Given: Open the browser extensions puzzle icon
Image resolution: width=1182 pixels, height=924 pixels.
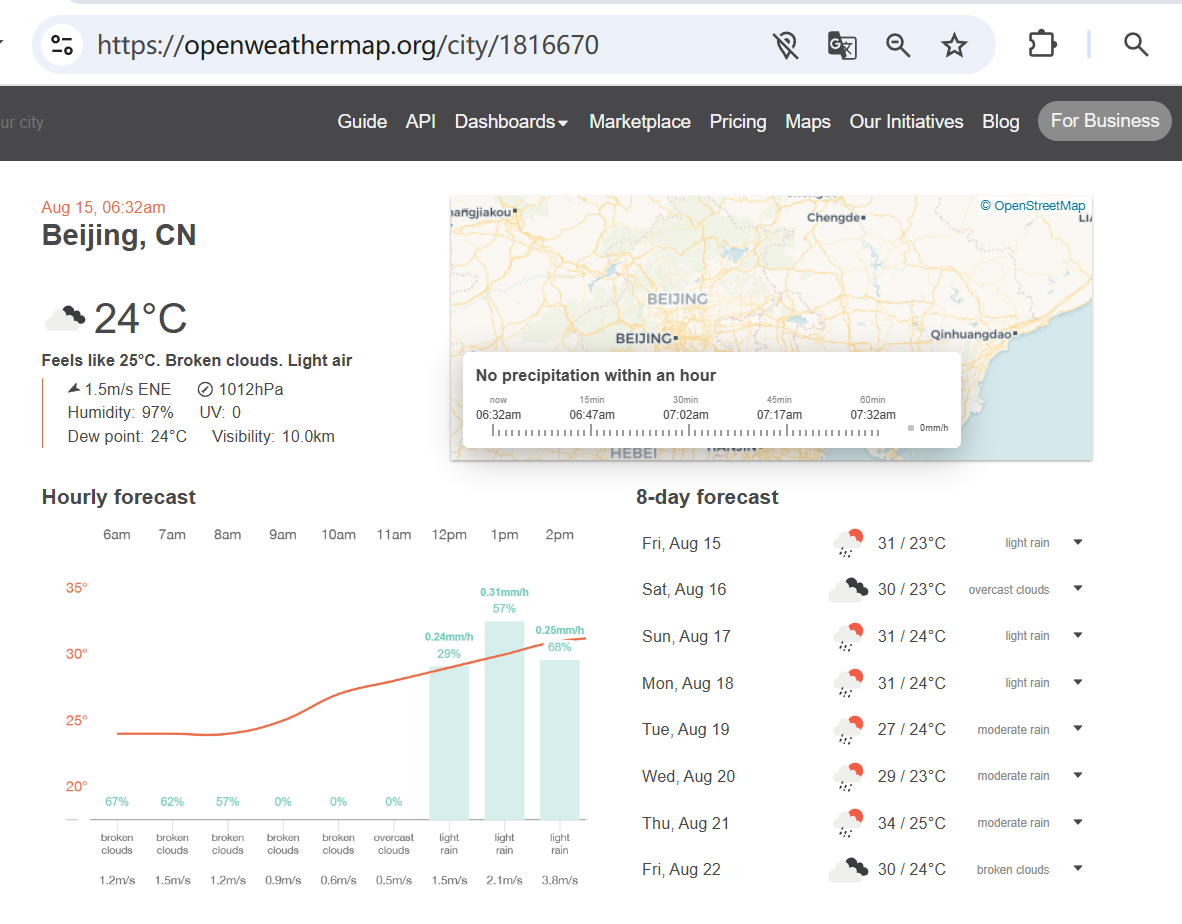Looking at the screenshot, I should (x=1042, y=45).
